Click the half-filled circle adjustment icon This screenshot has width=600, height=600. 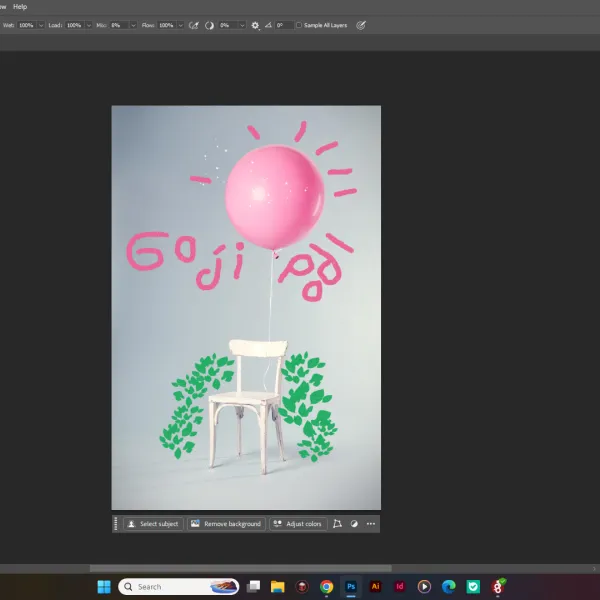pos(354,524)
